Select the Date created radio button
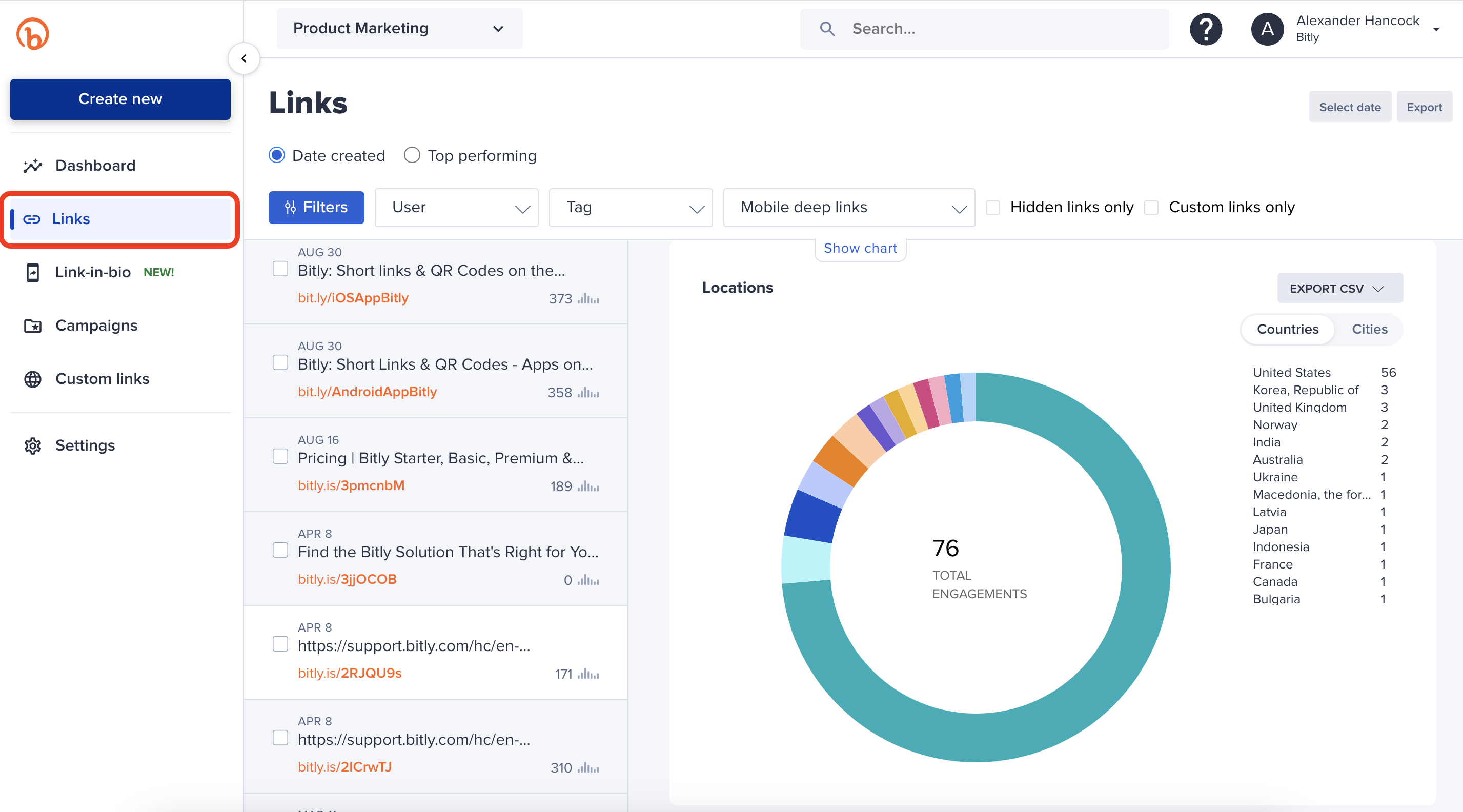The height and width of the screenshot is (812, 1463). click(277, 155)
